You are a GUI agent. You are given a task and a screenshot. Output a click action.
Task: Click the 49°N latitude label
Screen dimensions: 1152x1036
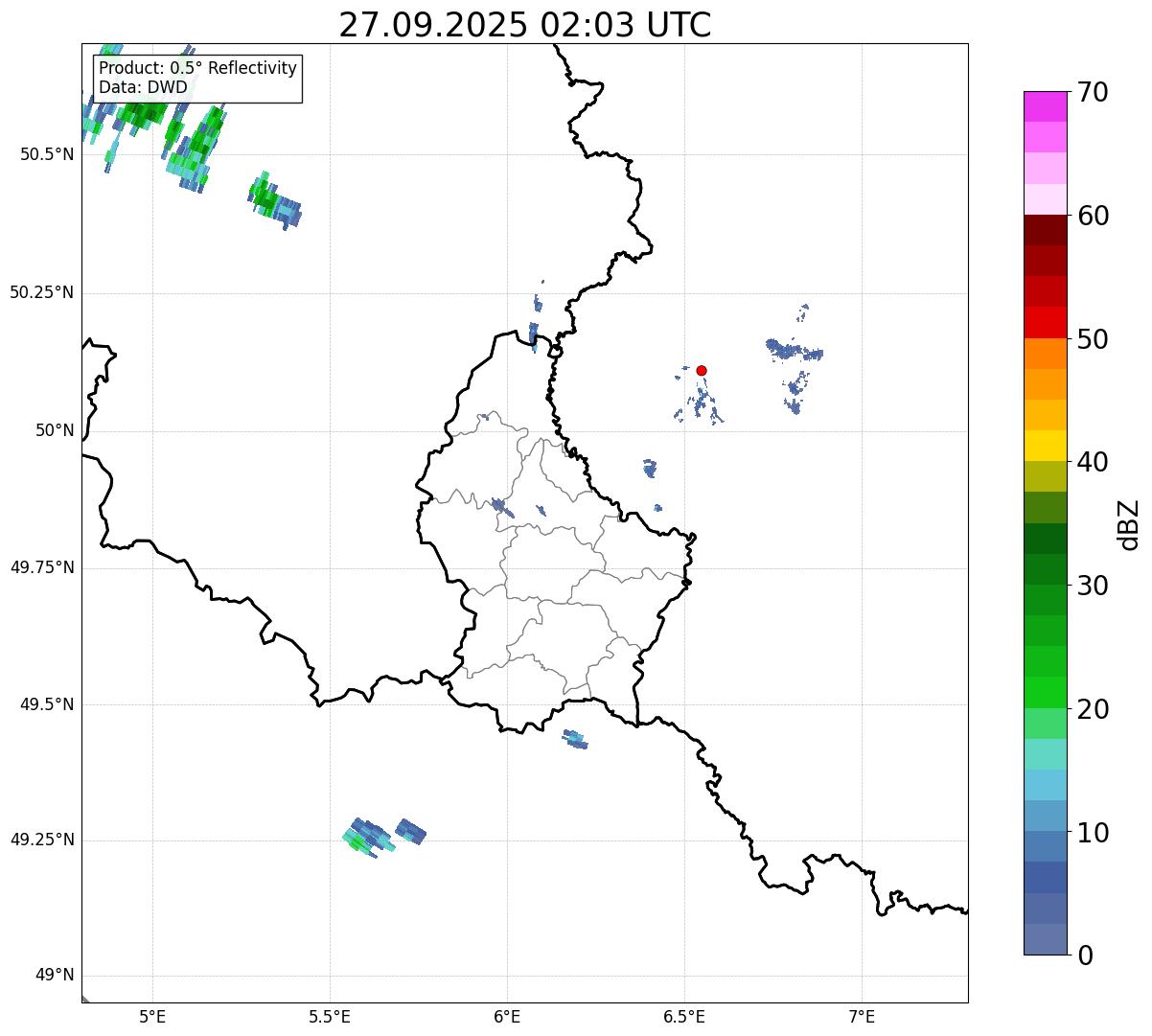click(55, 976)
